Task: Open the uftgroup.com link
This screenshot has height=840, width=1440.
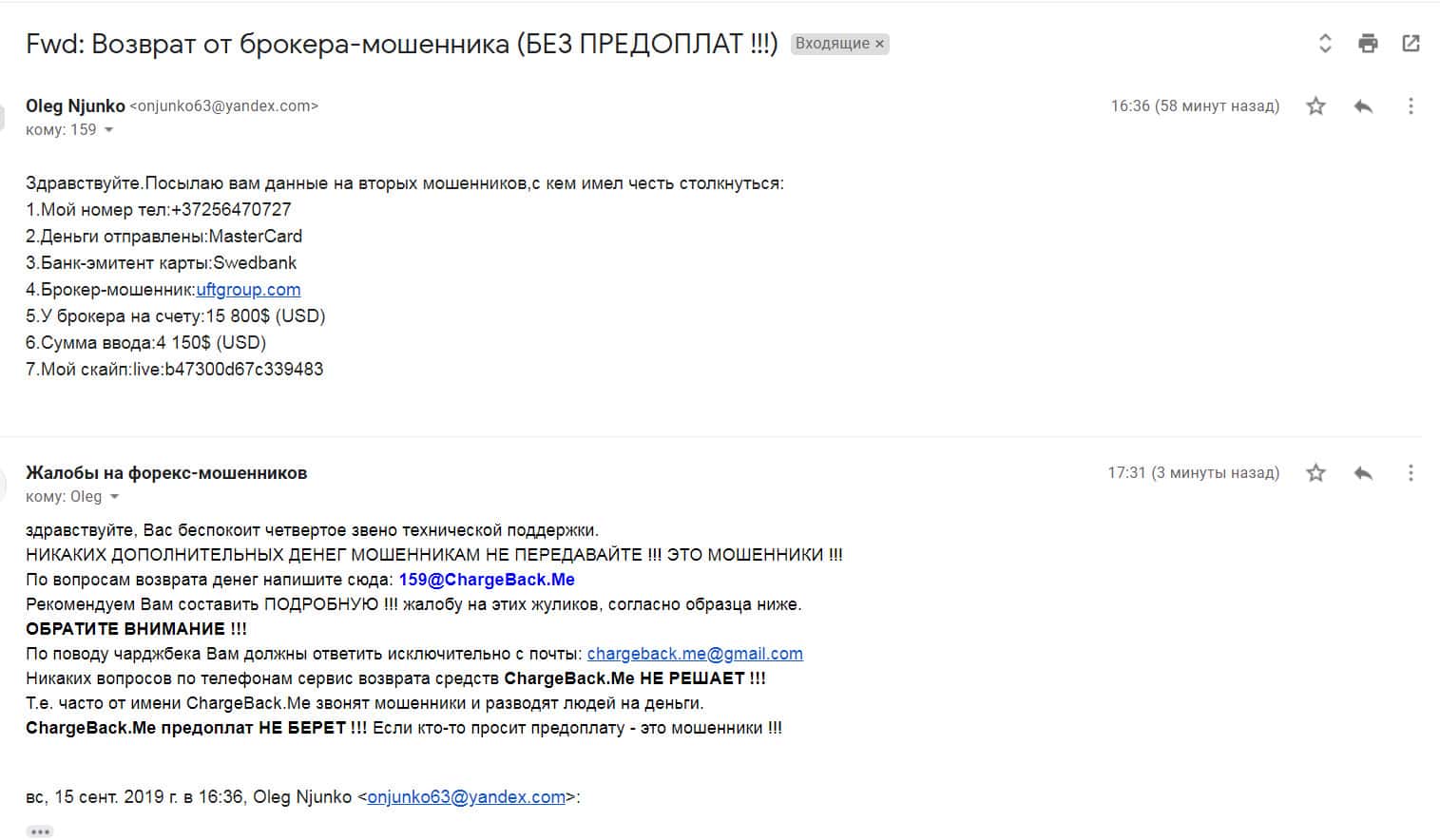Action: point(248,290)
